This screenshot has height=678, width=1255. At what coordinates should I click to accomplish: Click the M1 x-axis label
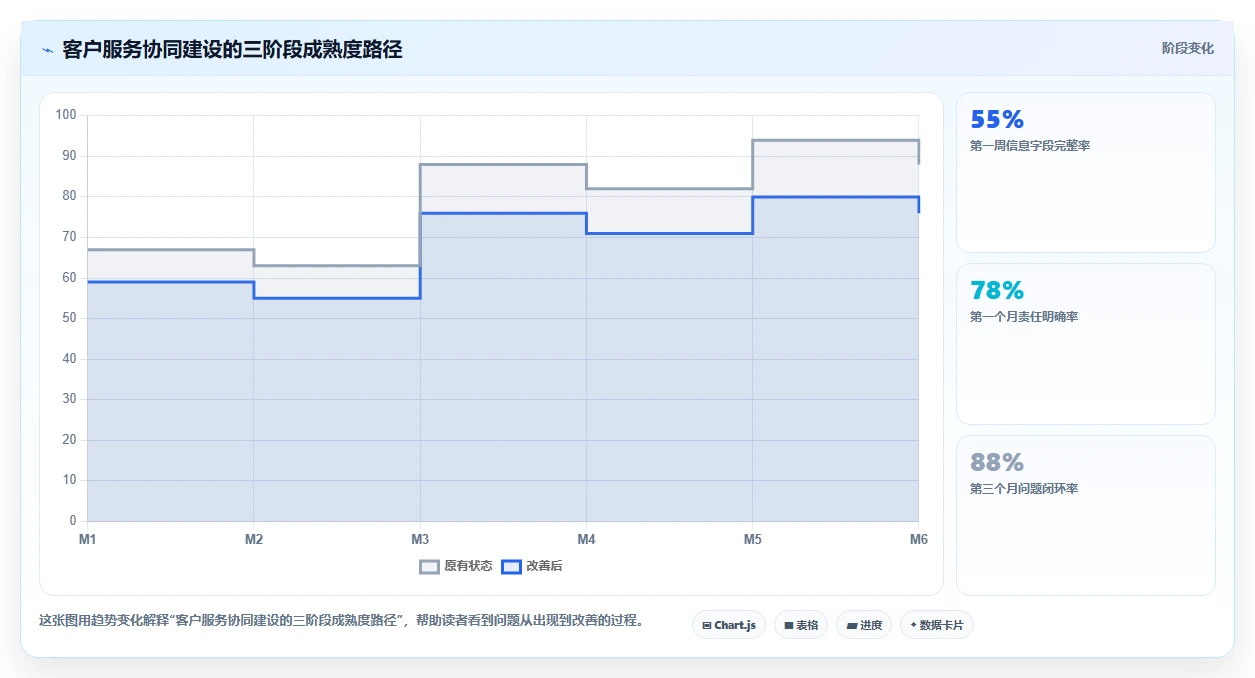87,540
